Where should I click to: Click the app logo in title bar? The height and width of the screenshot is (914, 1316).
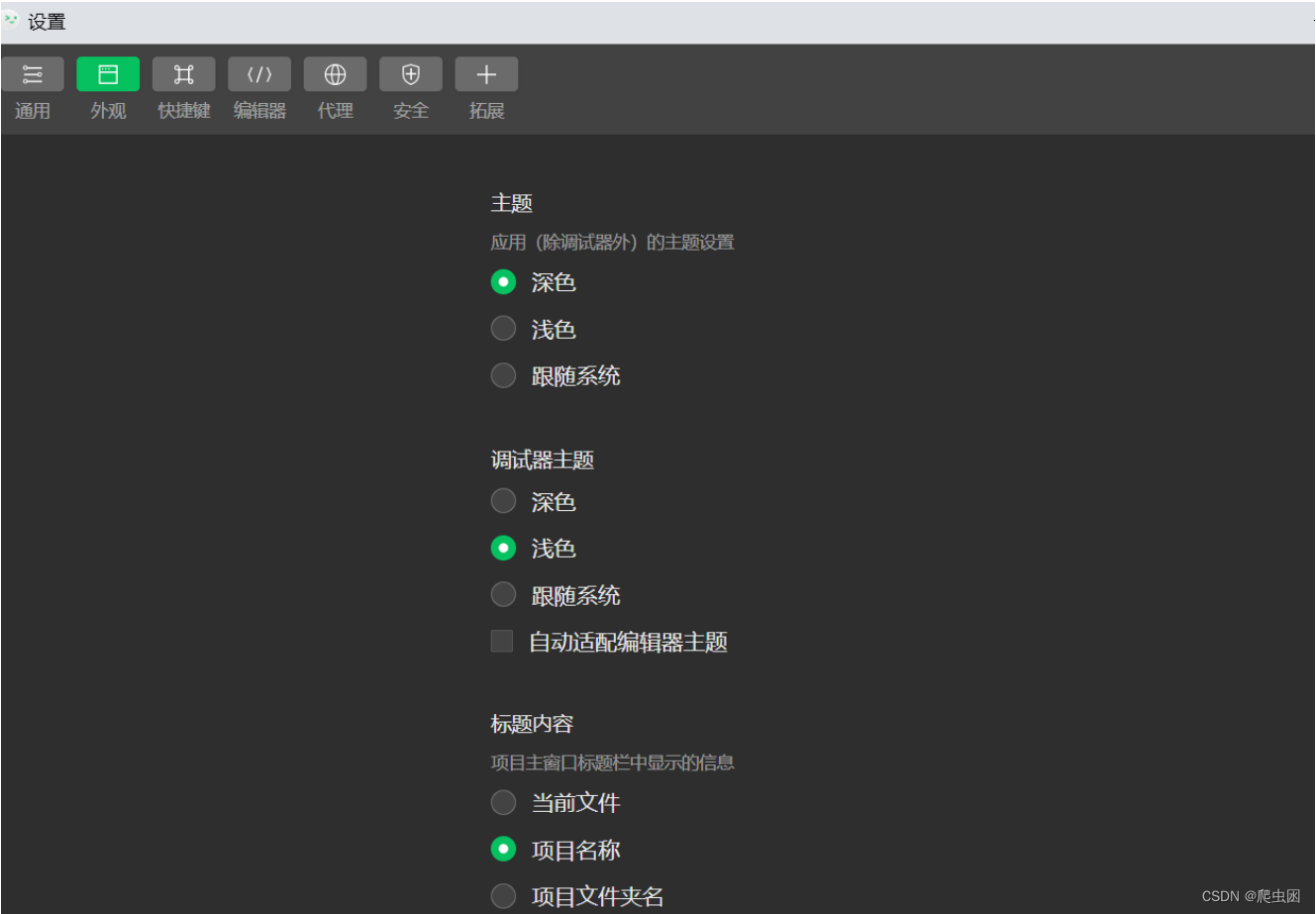[x=11, y=19]
